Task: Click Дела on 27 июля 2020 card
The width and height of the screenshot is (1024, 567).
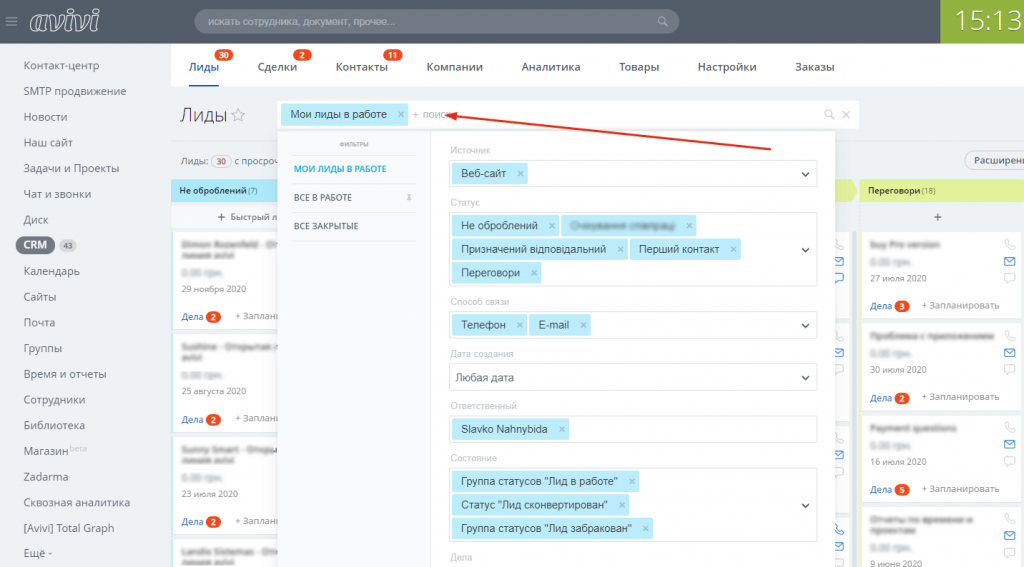Action: tap(881, 306)
